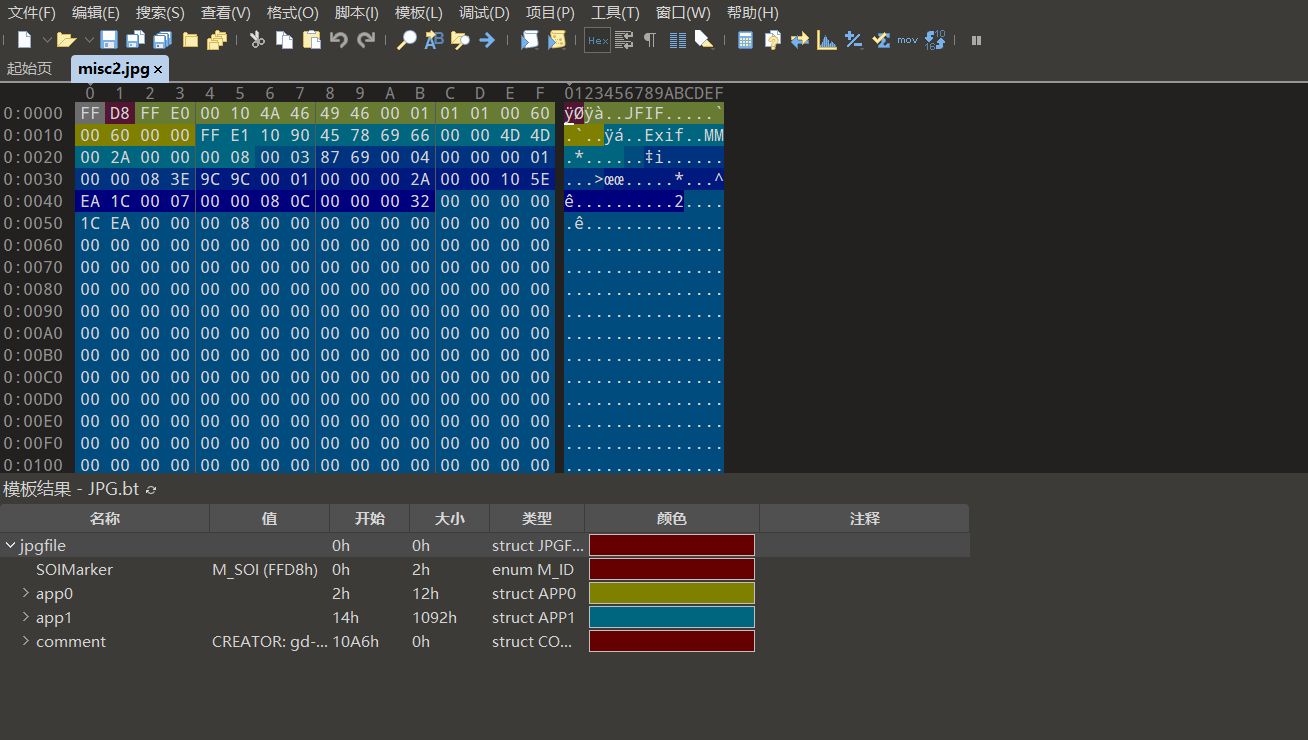Viewport: 1308px width, 740px height.
Task: Open the Calculator icon
Action: point(745,40)
